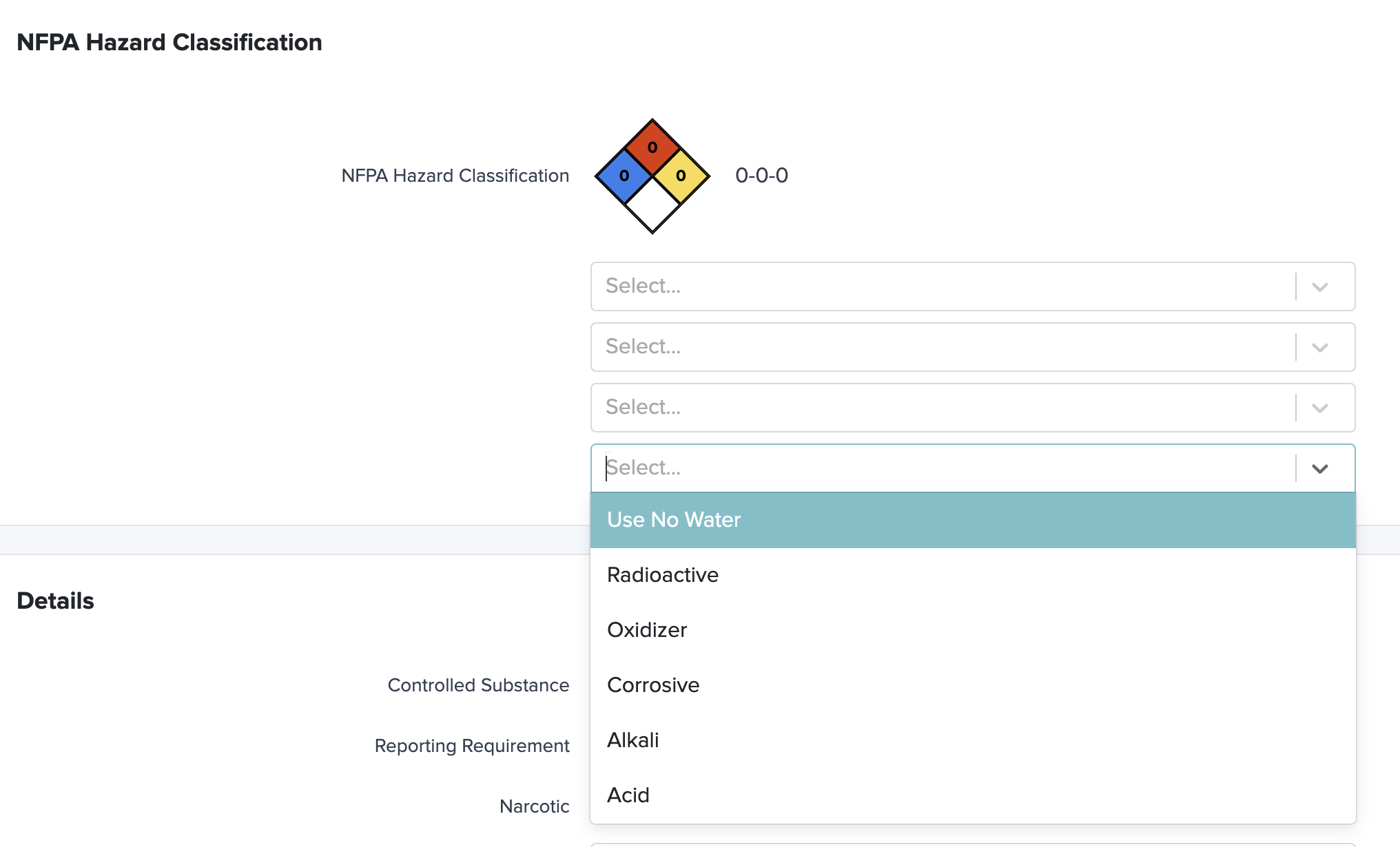Viewport: 1400px width, 847px height.
Task: Select Oxidizer from the list
Action: click(647, 630)
